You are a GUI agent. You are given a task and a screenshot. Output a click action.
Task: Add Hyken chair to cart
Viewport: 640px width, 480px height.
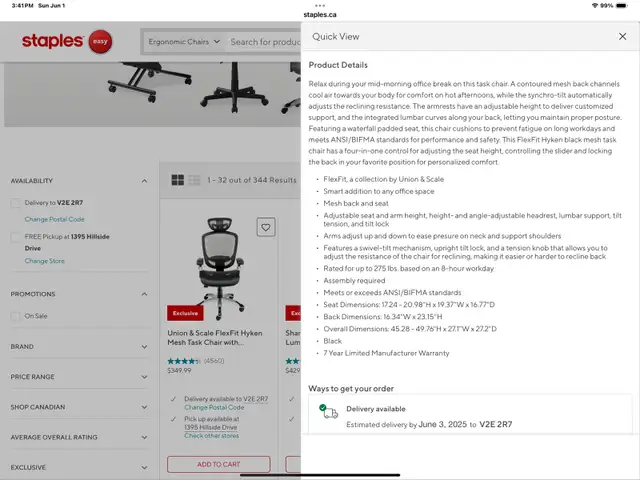coord(218,464)
